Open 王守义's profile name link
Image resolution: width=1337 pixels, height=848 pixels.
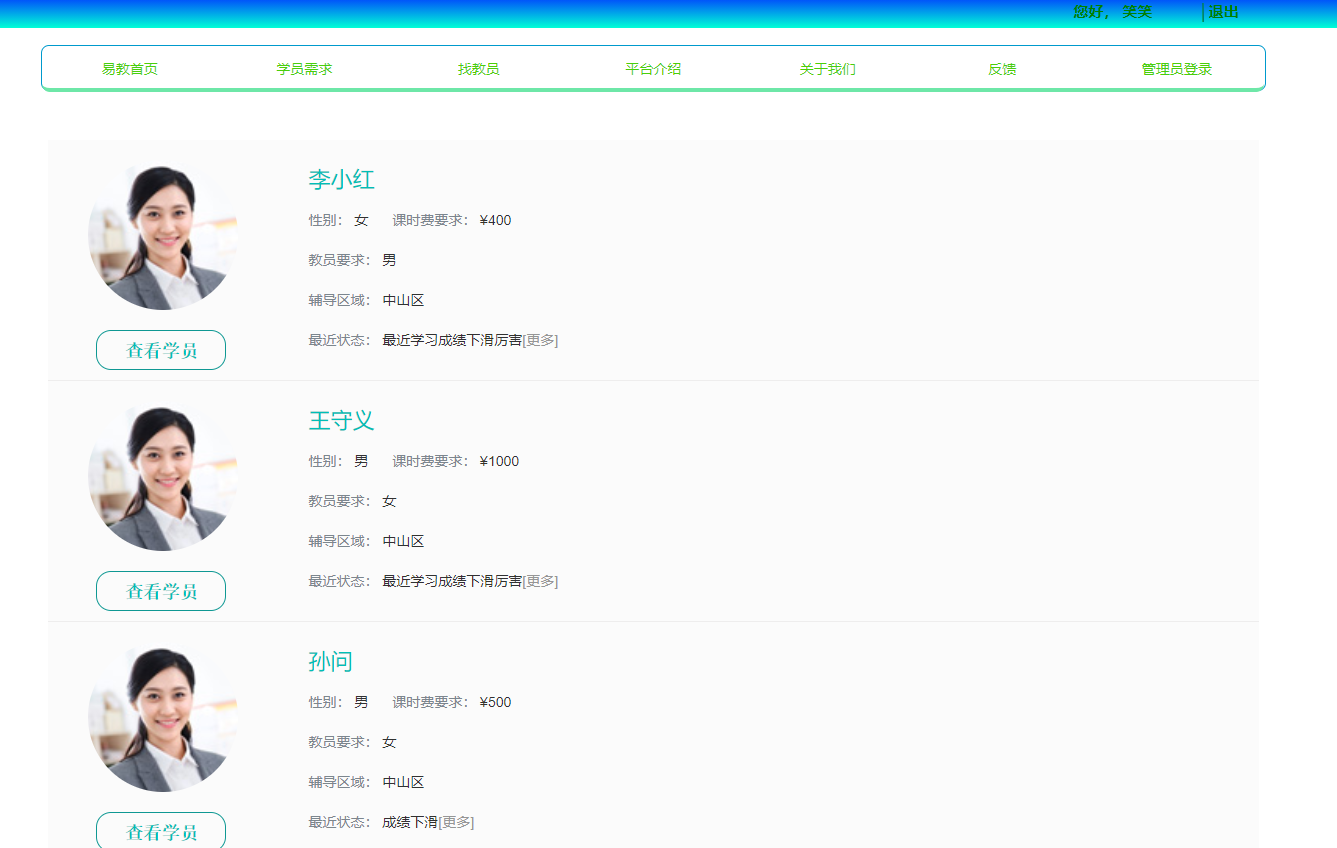340,420
